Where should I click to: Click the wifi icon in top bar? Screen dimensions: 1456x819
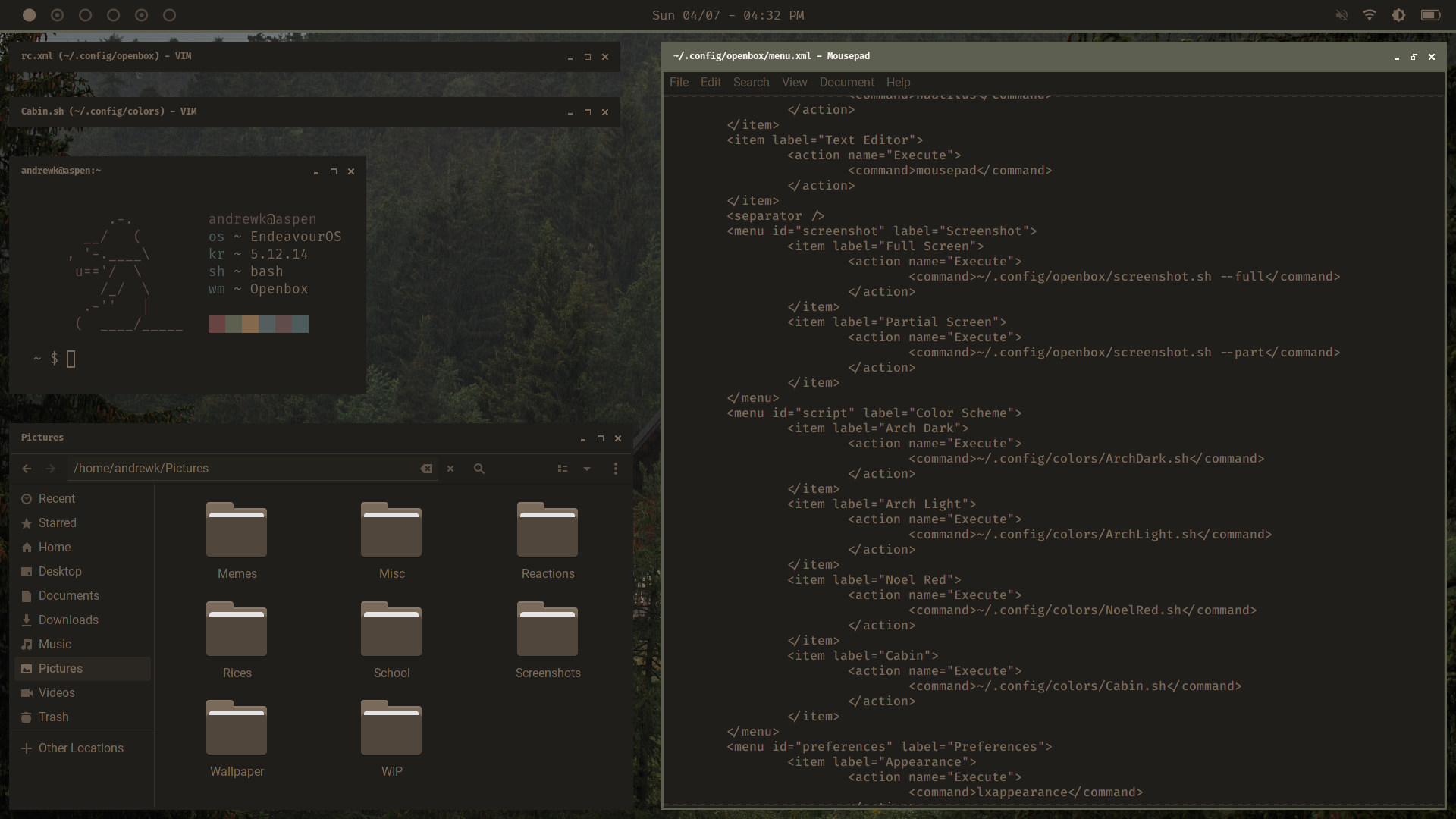[x=1370, y=15]
